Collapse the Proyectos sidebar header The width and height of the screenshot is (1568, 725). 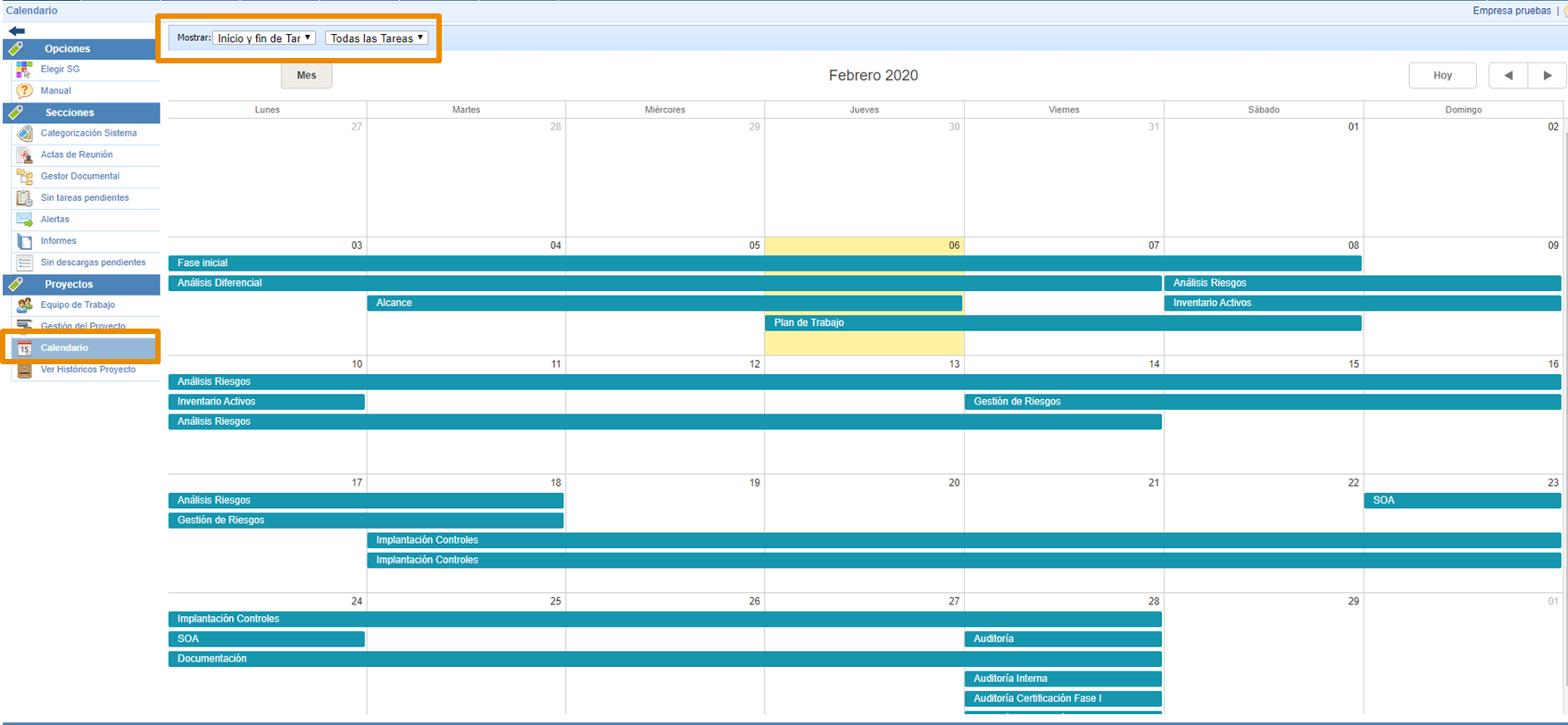pos(69,284)
